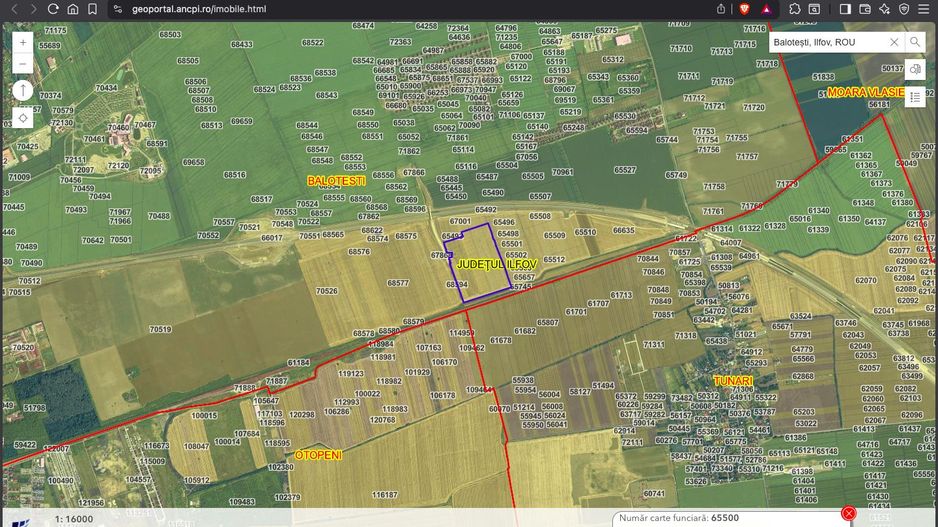938x527 pixels.
Task: Open Brave Rewards triangle icon
Action: 766,9
